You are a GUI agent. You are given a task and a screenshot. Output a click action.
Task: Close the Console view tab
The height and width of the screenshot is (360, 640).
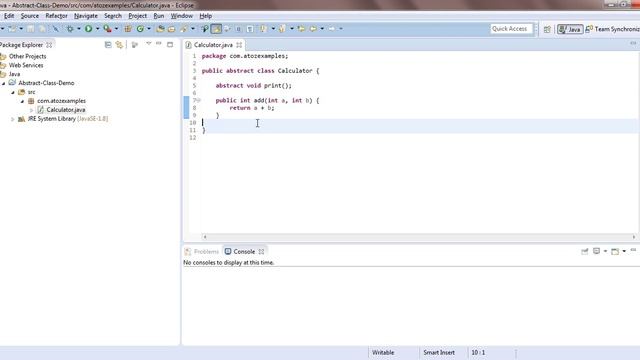tap(261, 251)
